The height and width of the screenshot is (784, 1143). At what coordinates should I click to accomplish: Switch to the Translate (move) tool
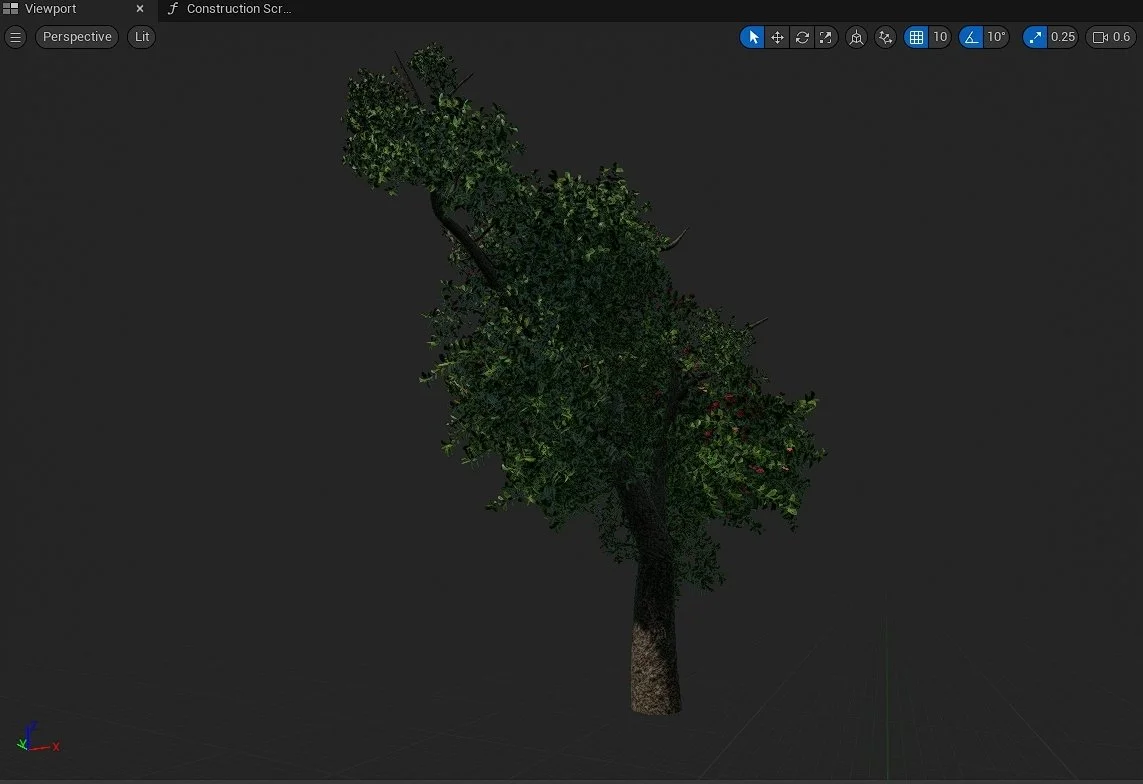[777, 37]
